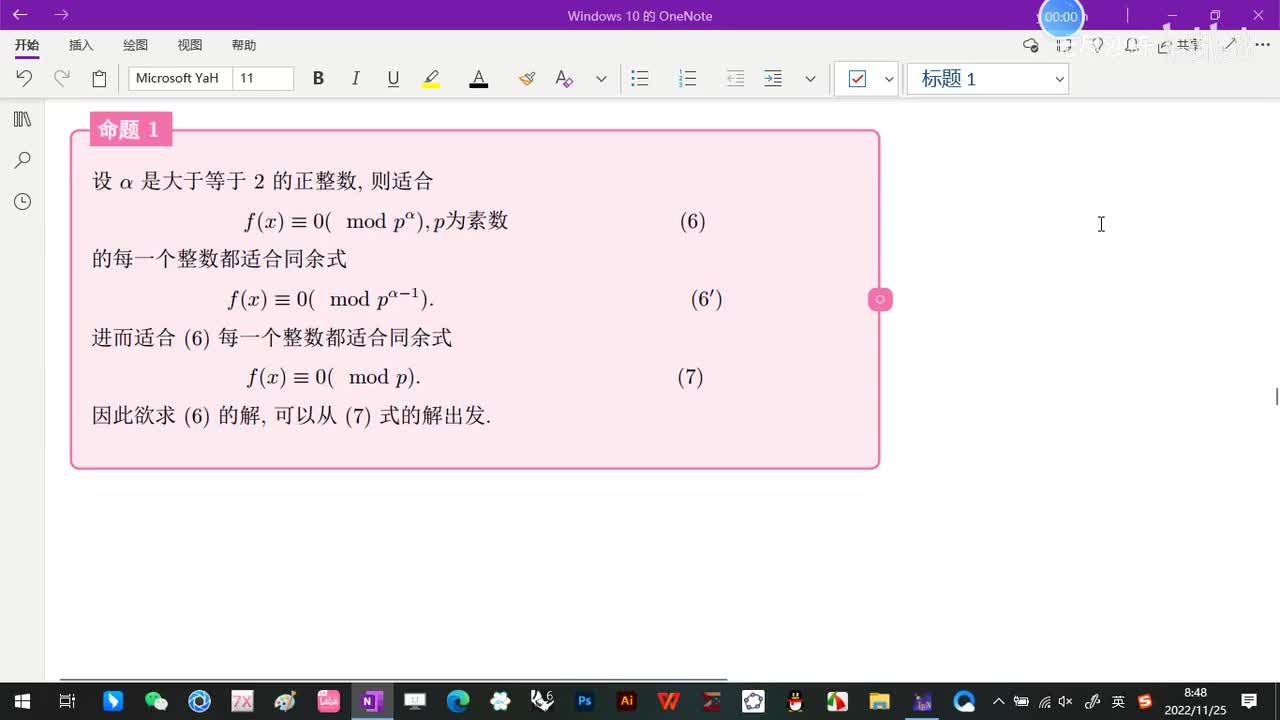Screen dimensions: 1280x720
Task: Apply yellow text highlight color
Action: pyautogui.click(x=431, y=78)
